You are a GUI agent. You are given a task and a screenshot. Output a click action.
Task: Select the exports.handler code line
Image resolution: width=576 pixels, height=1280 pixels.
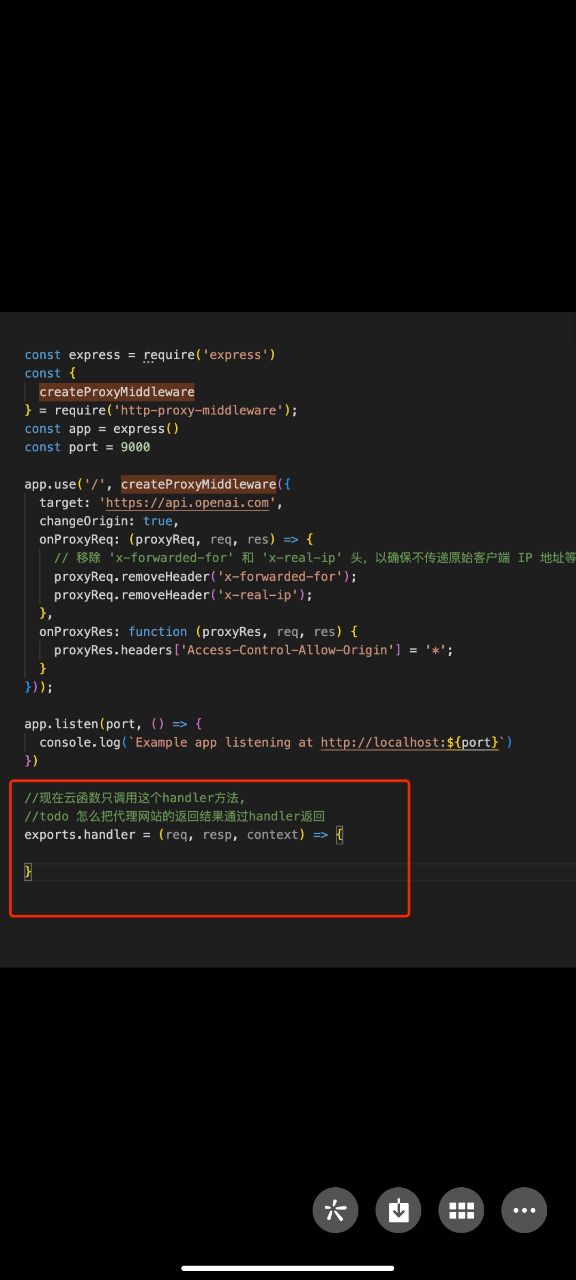click(184, 834)
